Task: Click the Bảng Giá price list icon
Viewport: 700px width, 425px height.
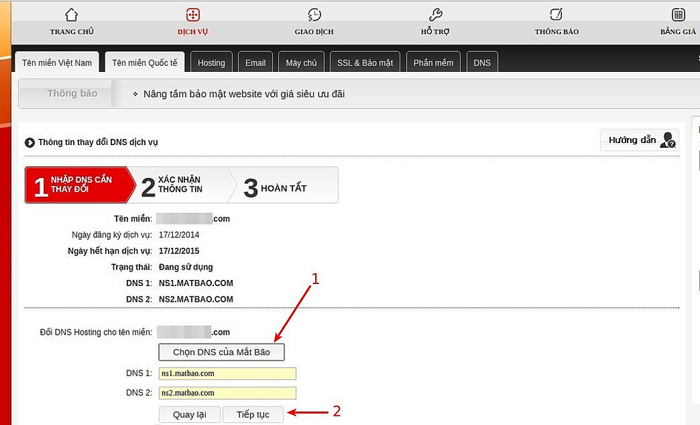Action: pyautogui.click(x=678, y=15)
